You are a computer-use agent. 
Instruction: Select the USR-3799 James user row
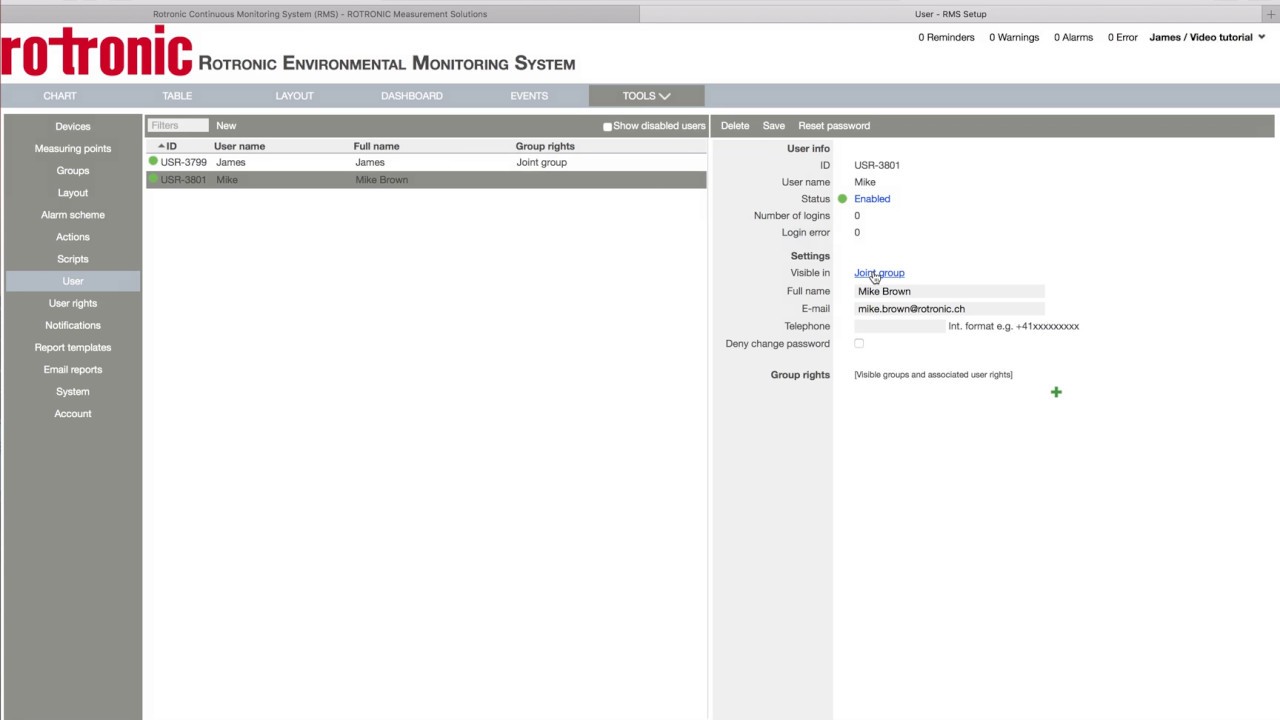point(426,162)
